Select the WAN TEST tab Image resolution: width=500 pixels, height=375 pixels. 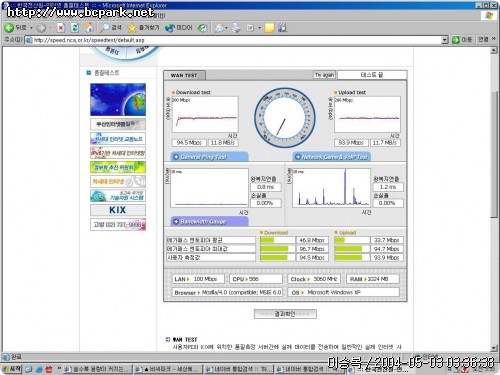click(x=184, y=76)
